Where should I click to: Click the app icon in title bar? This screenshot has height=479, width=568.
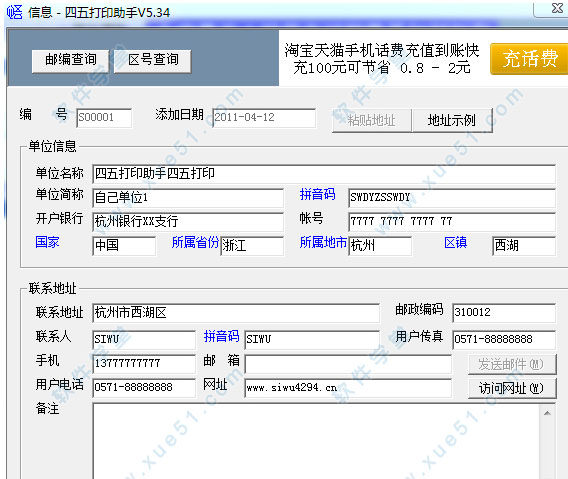[x=14, y=12]
